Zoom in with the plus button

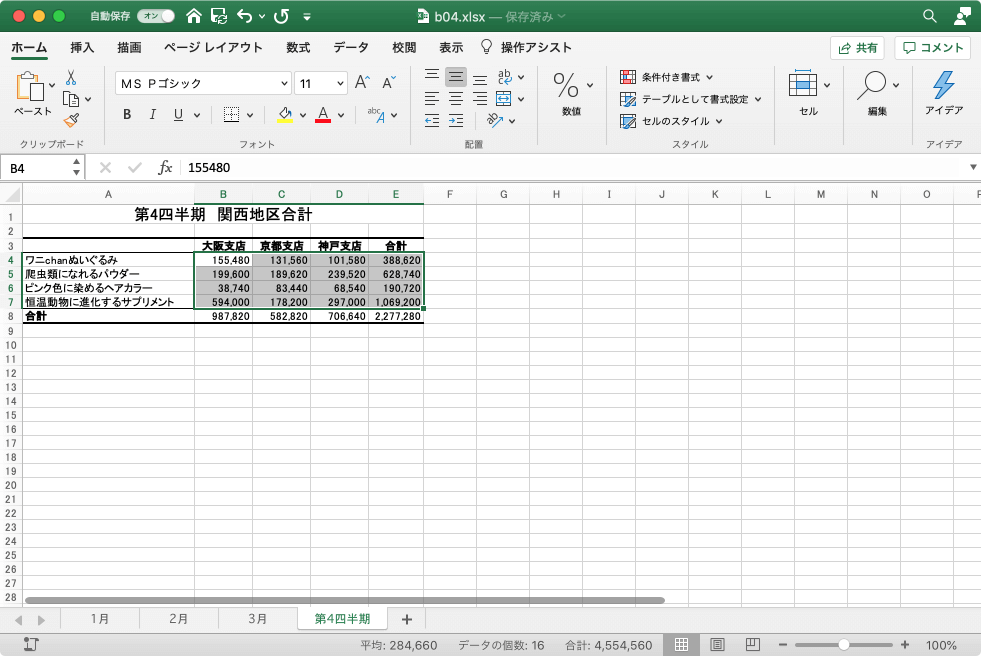pyautogui.click(x=905, y=645)
